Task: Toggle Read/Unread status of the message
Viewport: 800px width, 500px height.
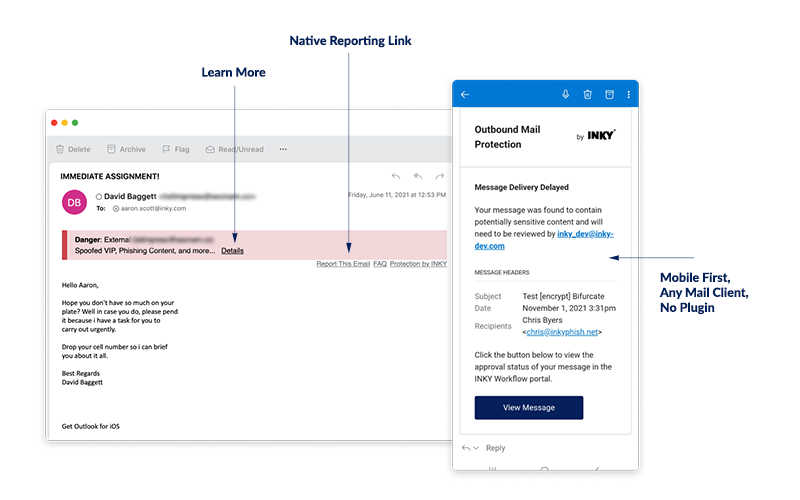Action: 235,149
